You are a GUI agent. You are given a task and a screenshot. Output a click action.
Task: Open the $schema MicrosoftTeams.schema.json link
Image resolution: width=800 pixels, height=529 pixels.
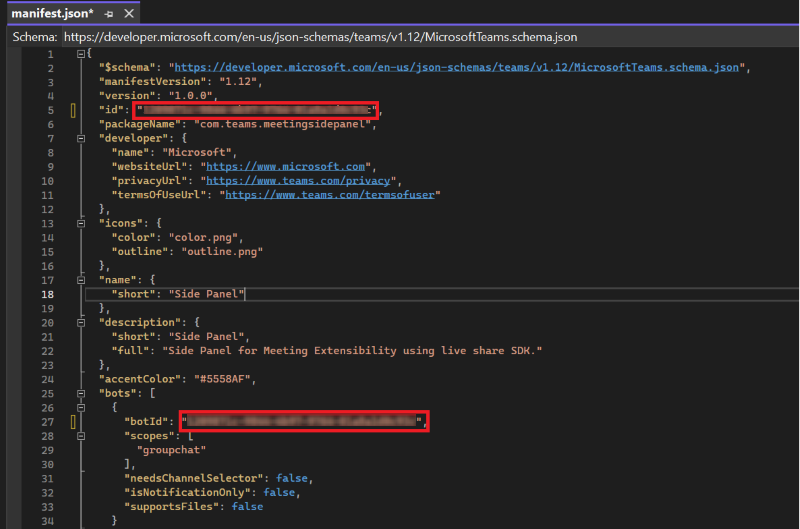[x=456, y=67]
